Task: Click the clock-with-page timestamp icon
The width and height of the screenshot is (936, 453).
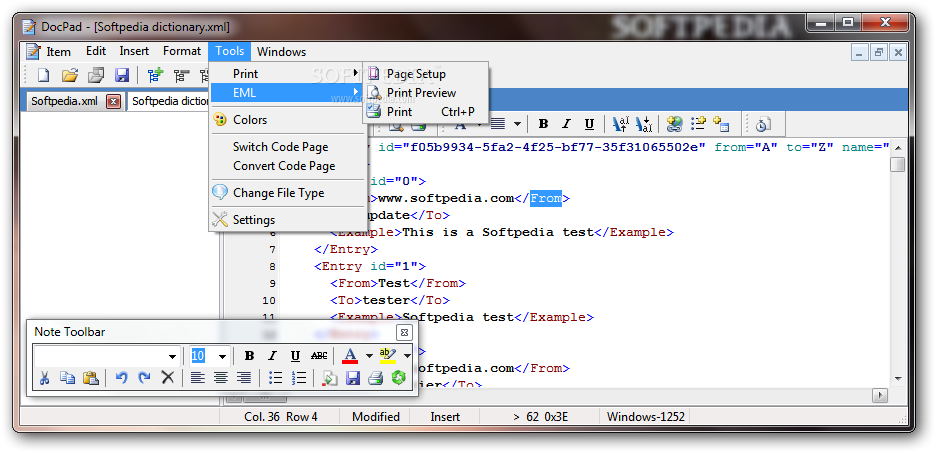Action: (x=763, y=124)
